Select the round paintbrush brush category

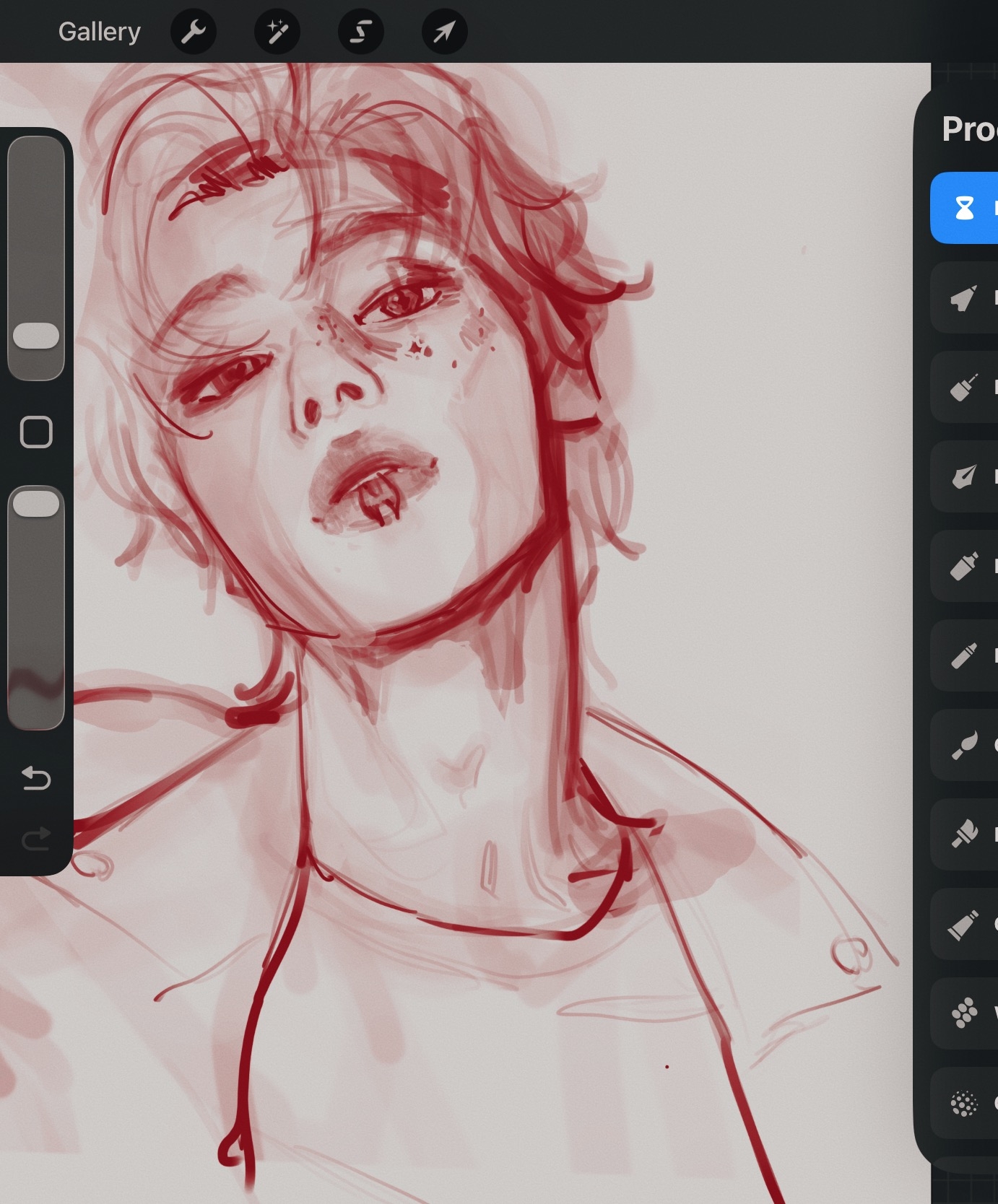[965, 746]
